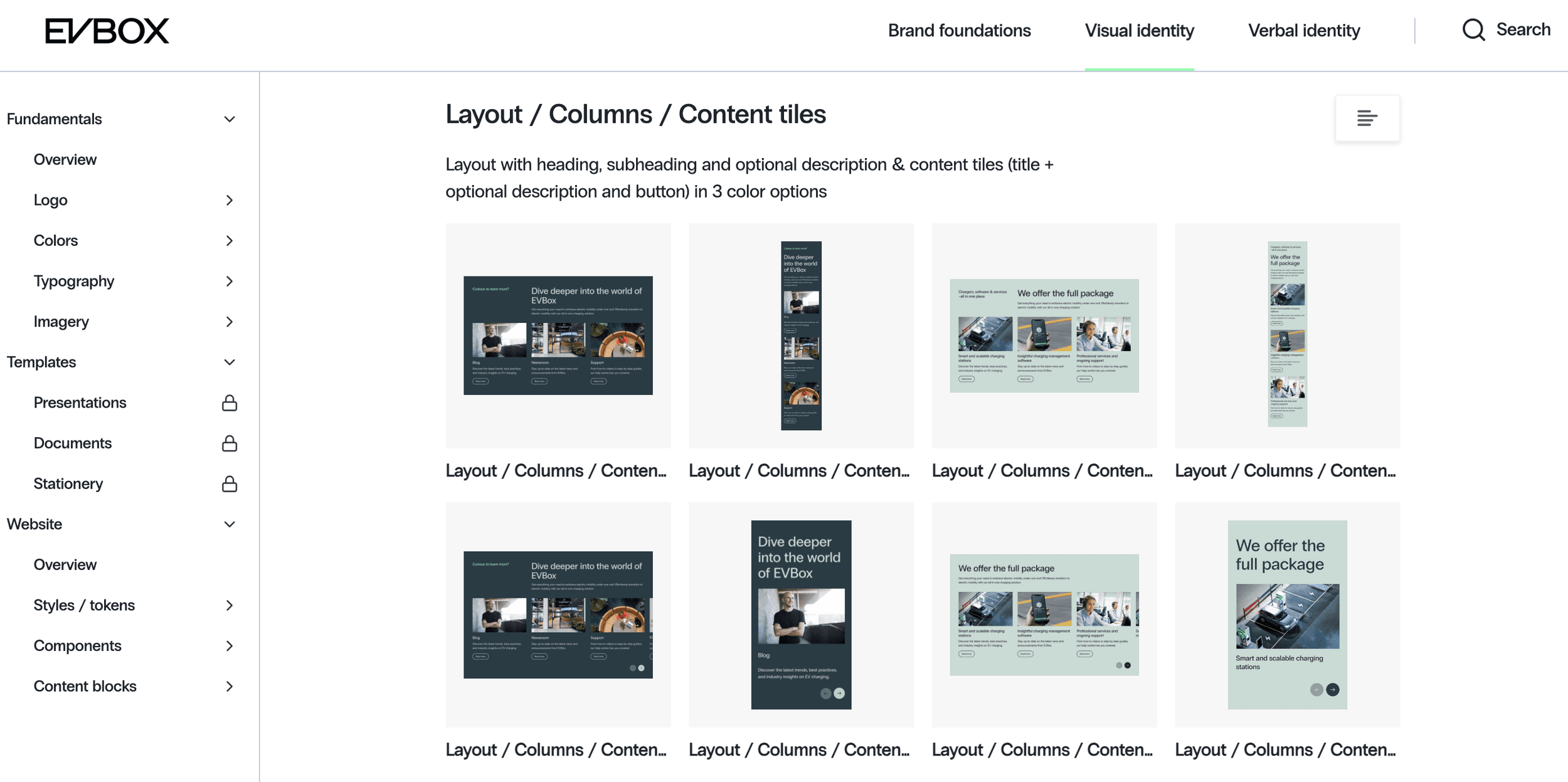Collapse the Templates section chevron
This screenshot has width=1568, height=782.
click(230, 362)
